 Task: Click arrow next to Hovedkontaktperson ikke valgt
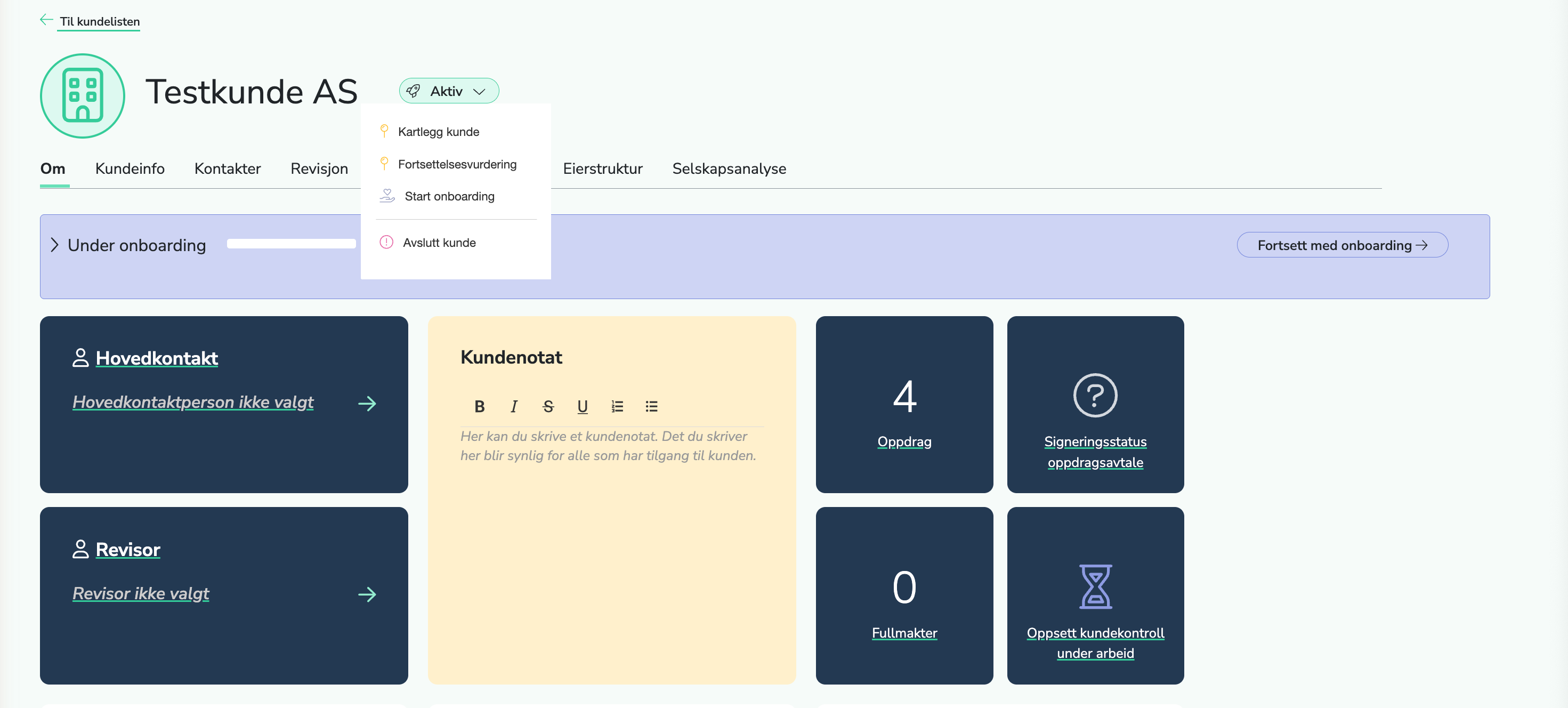(x=367, y=404)
